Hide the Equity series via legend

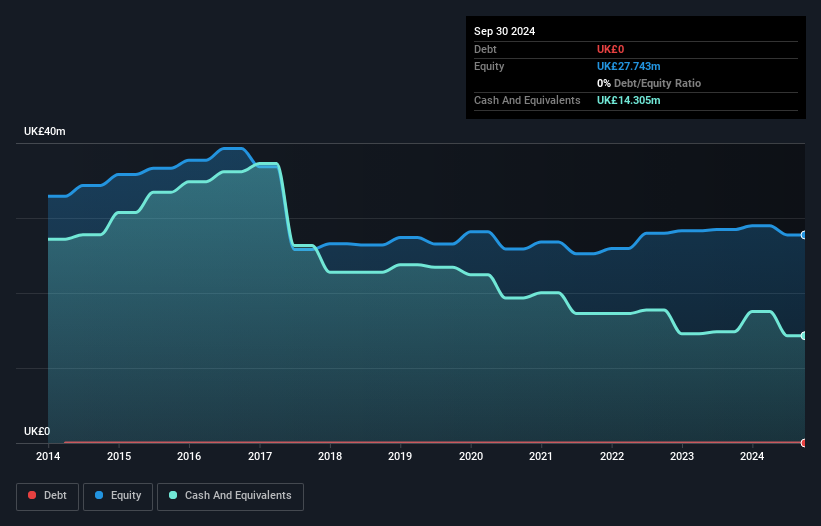pos(117,495)
